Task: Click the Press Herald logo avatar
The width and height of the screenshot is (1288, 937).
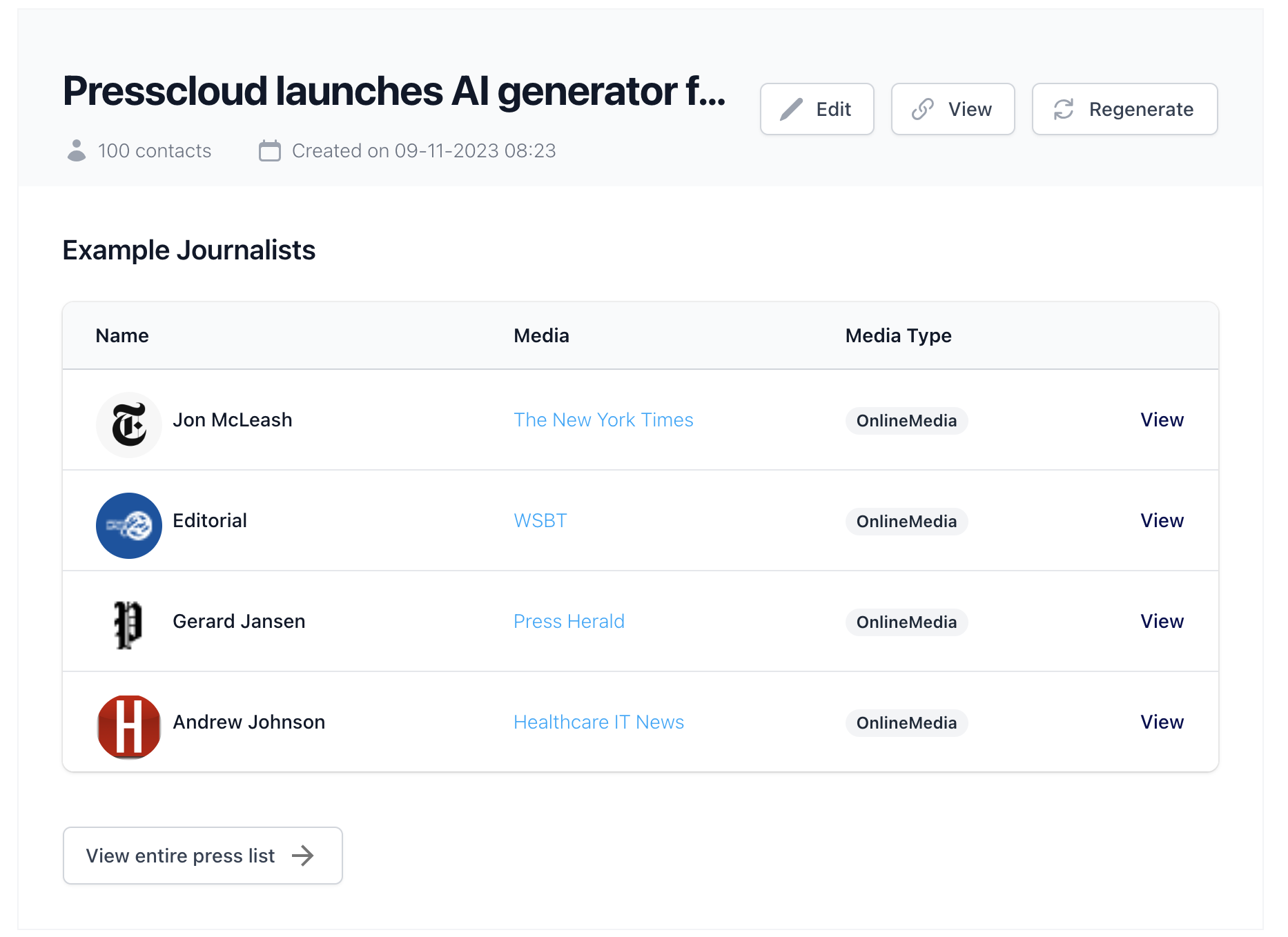Action: (x=128, y=624)
